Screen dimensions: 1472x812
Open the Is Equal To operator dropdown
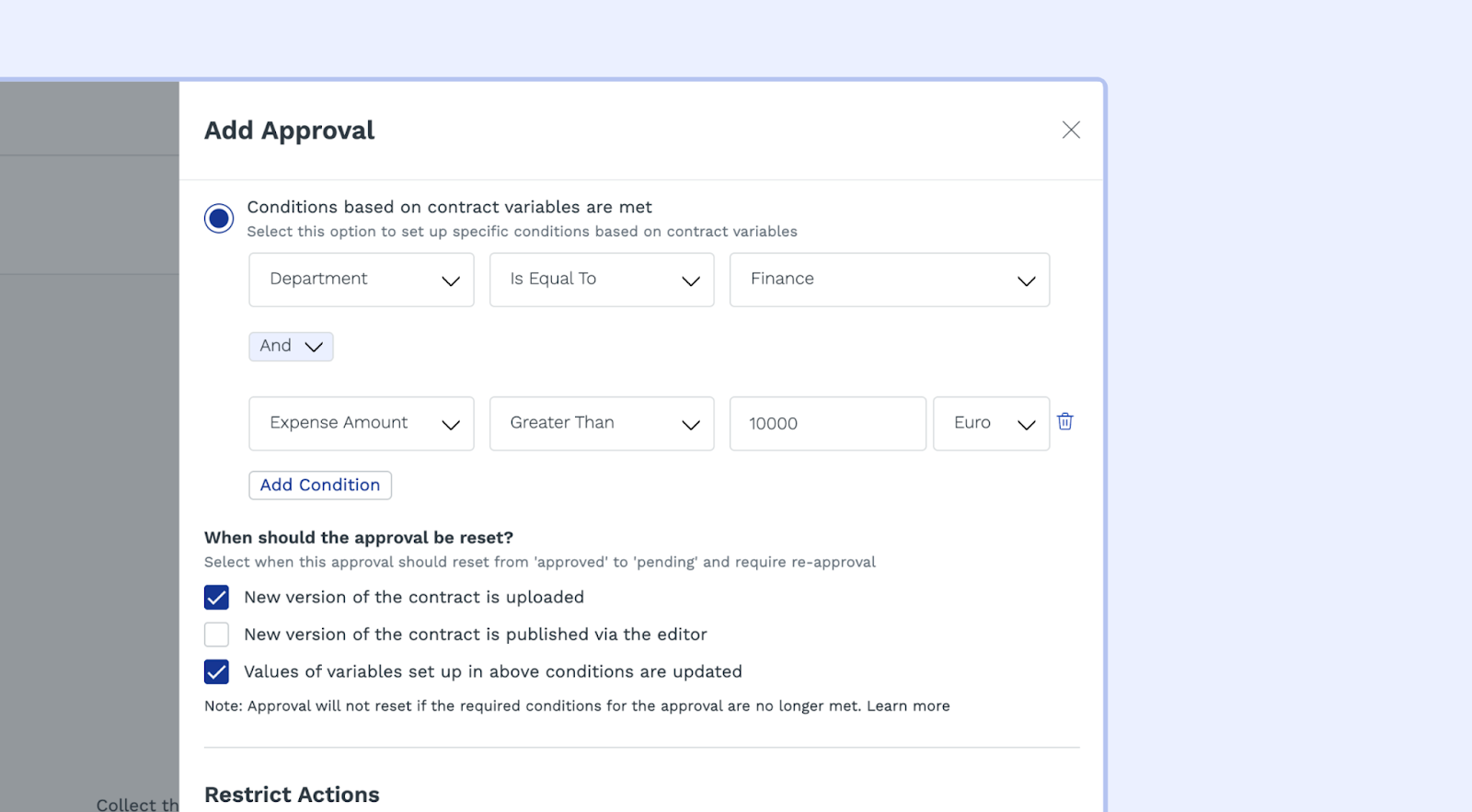(602, 280)
